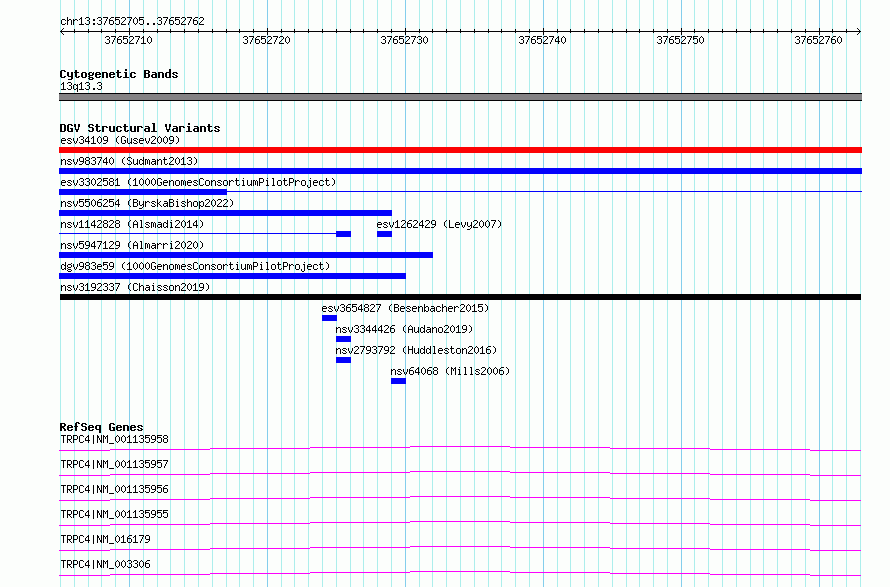
Task: Click the nsv5947129 blue variant bar
Action: [246, 255]
